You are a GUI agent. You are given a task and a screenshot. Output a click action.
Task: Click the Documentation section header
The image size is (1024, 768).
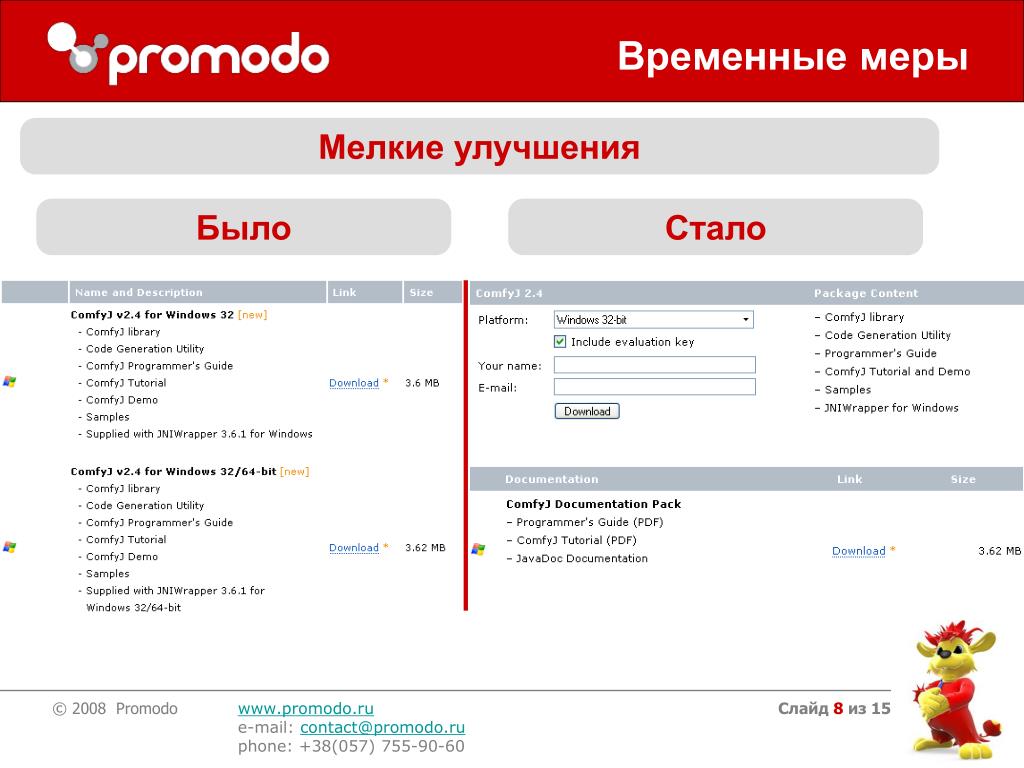coord(551,479)
